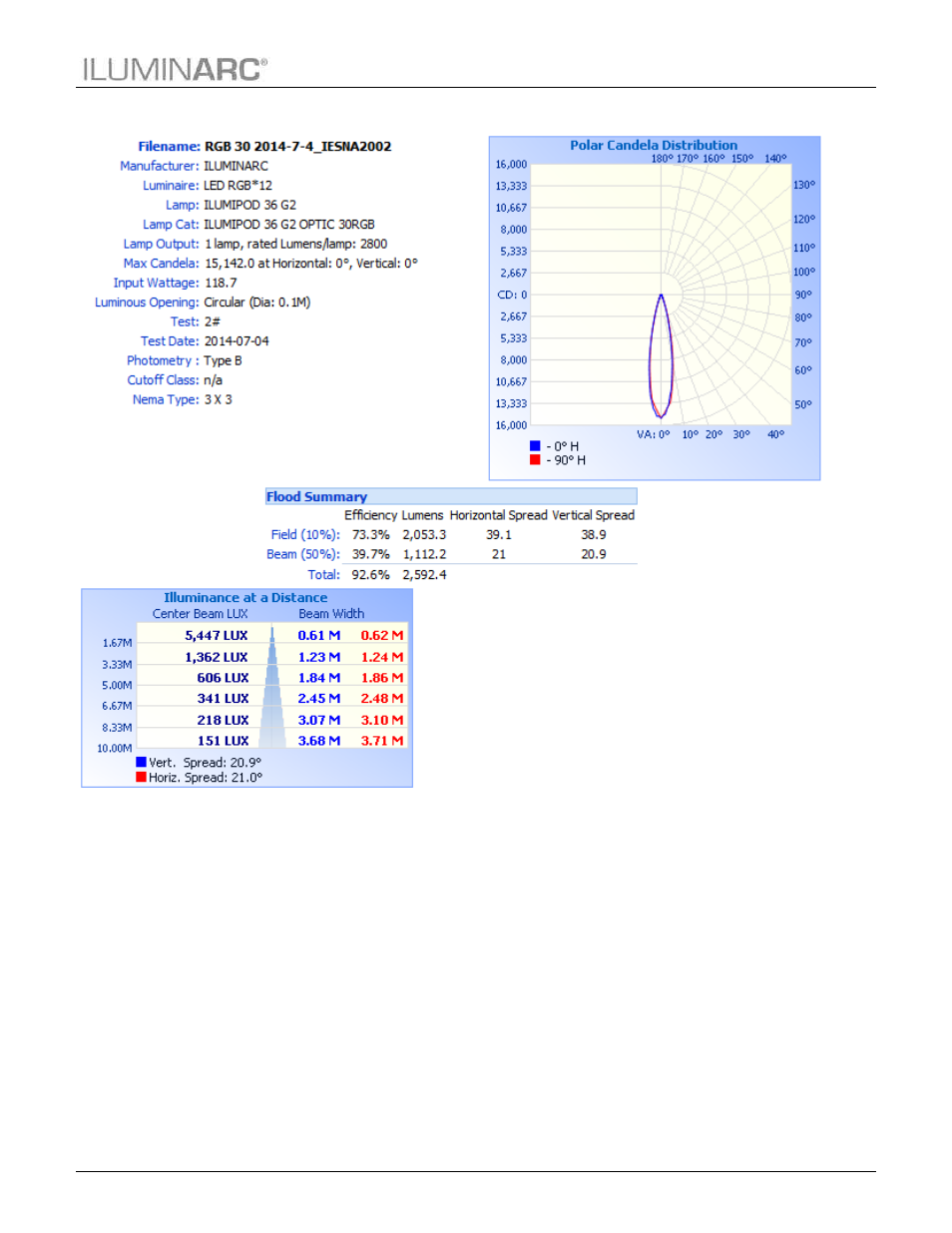Click blue beam width 3.68 M

[x=319, y=741]
